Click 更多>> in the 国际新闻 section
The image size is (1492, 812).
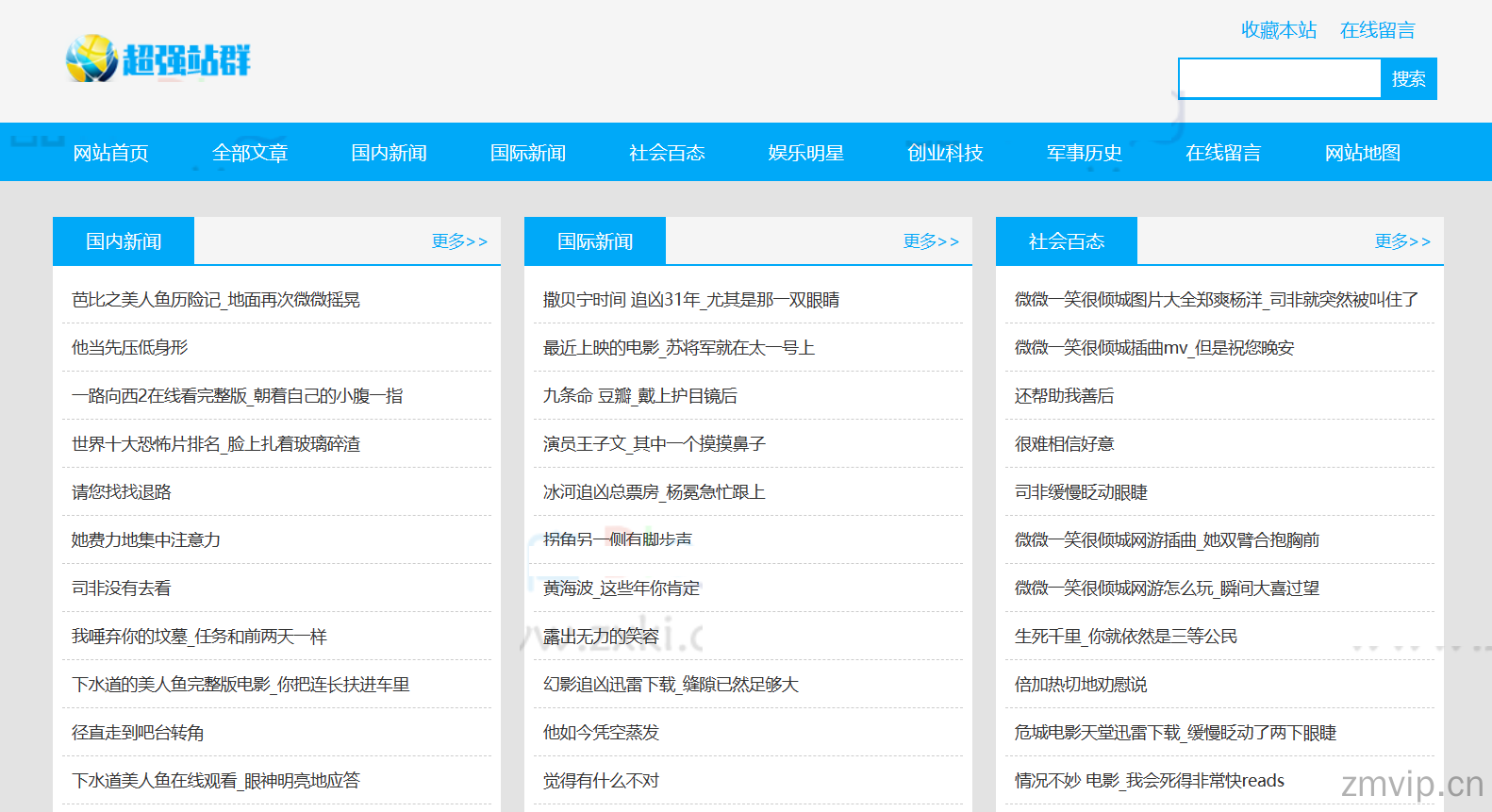click(x=931, y=241)
